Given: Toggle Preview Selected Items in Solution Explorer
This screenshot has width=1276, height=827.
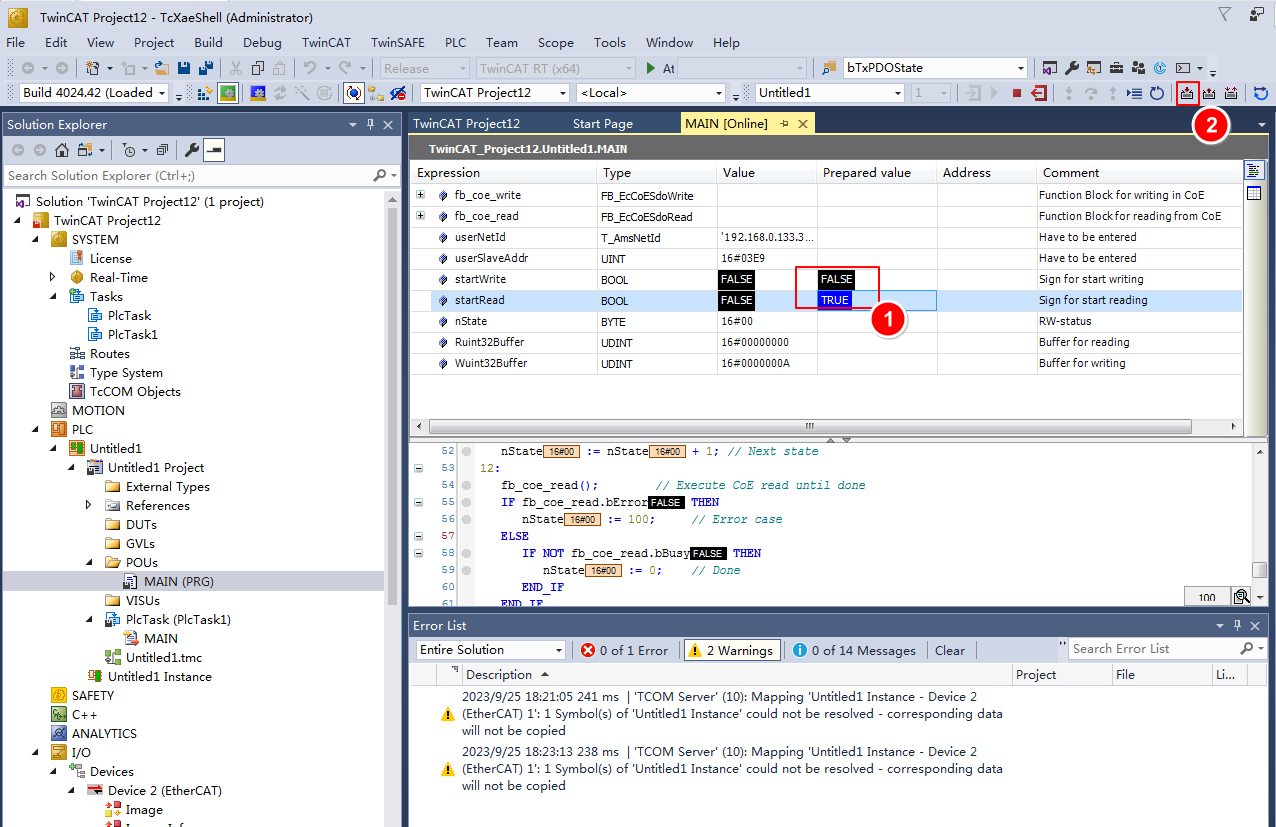Looking at the screenshot, I should 214,150.
